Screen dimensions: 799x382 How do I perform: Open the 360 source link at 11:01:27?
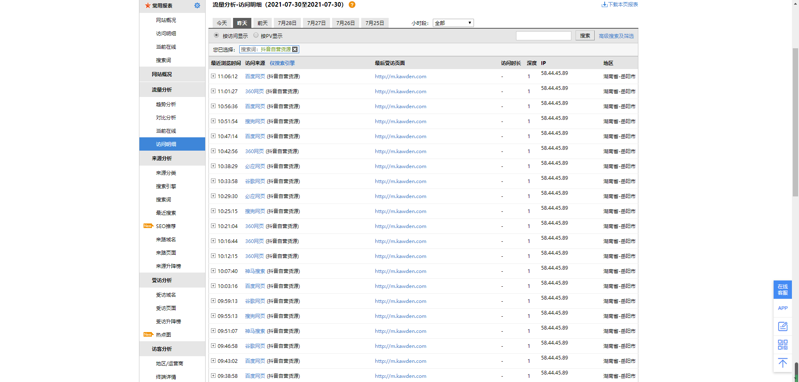(x=254, y=91)
